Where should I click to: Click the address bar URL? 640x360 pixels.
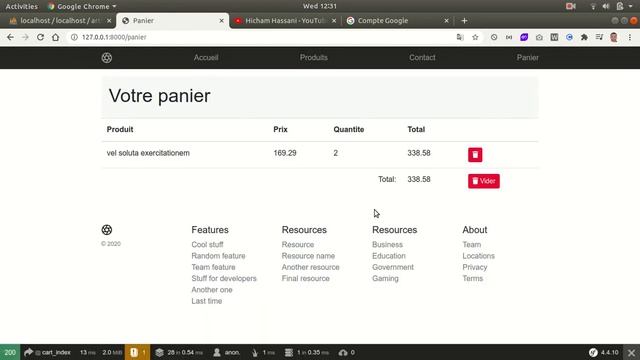pyautogui.click(x=114, y=37)
